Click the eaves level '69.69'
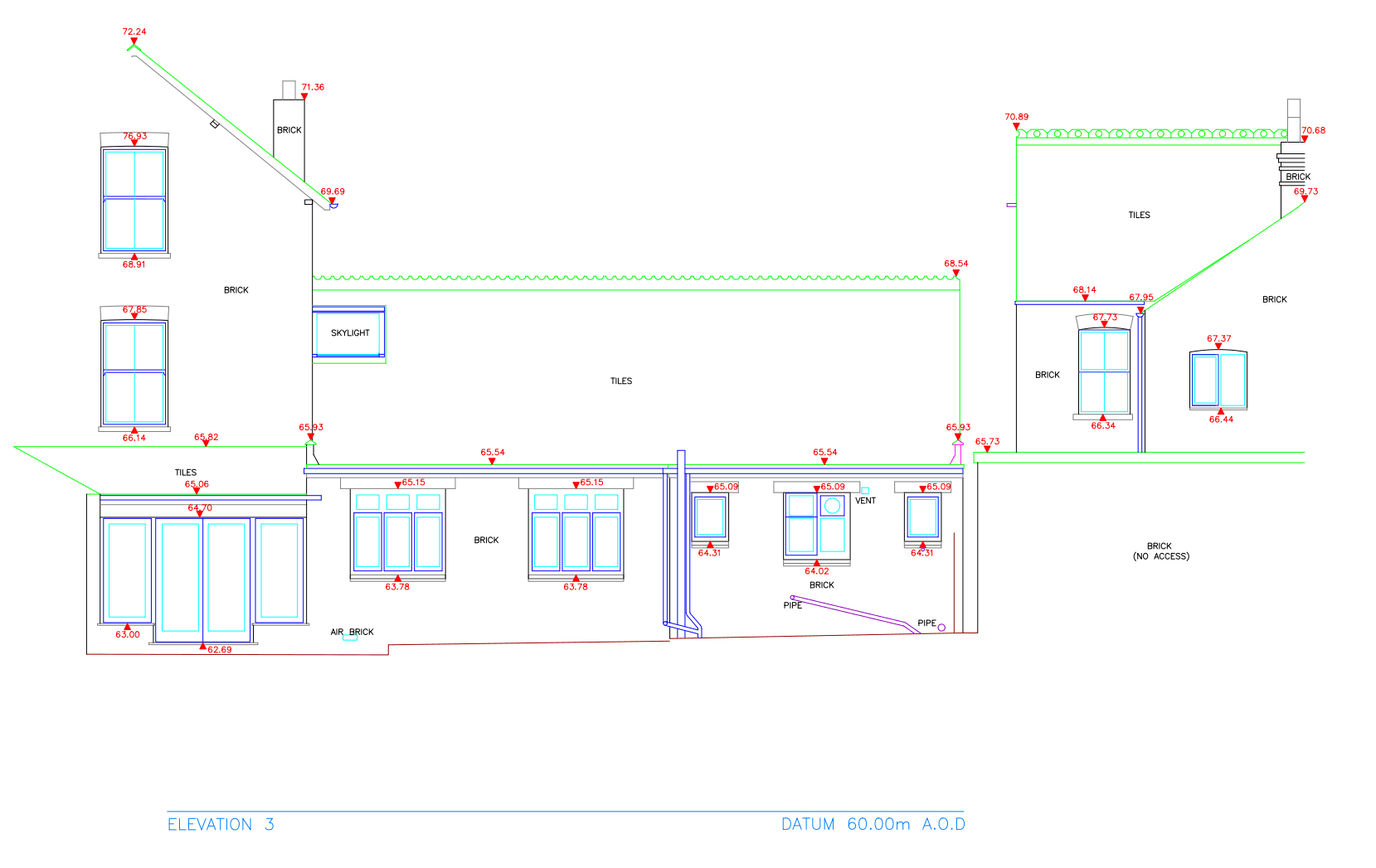 333,192
